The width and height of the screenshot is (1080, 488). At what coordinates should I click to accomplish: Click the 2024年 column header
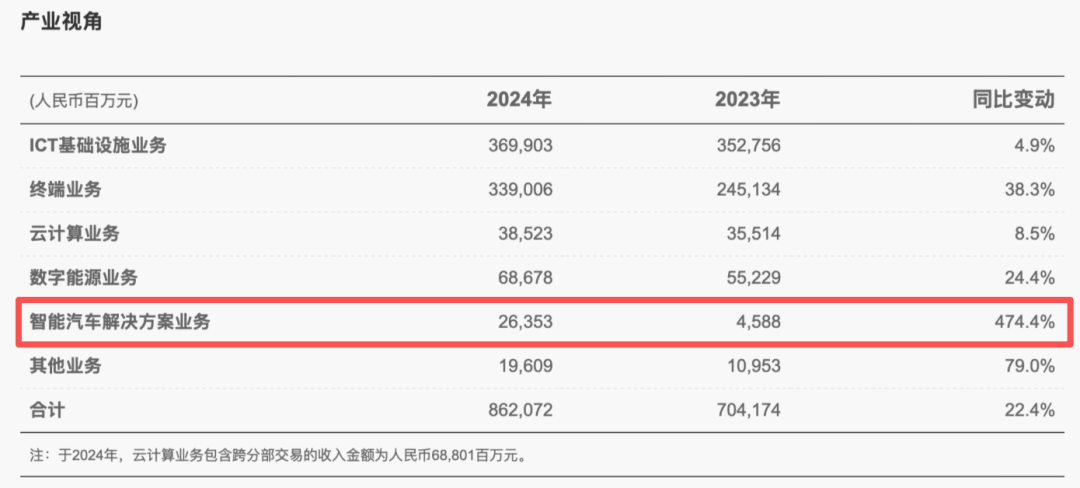point(519,100)
